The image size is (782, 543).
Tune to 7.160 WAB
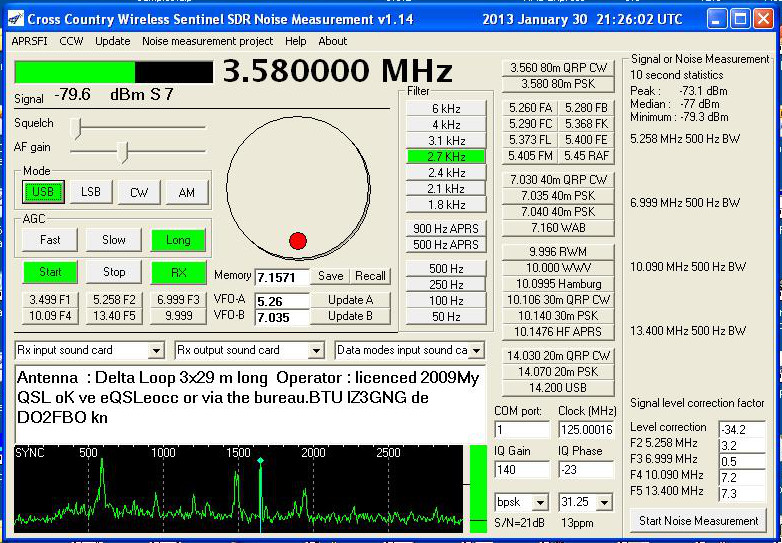[558, 228]
